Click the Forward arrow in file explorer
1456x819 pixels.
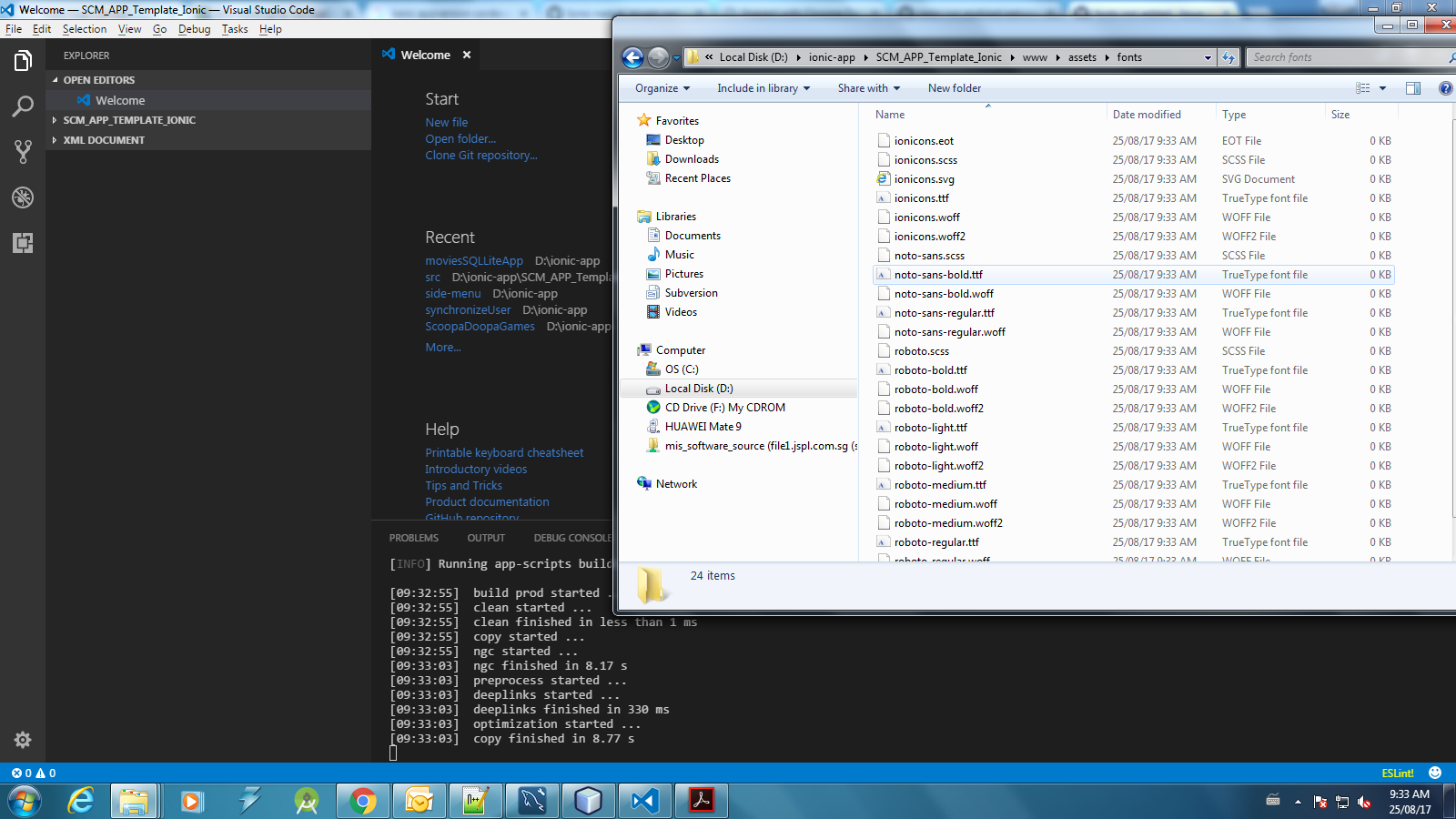(658, 57)
